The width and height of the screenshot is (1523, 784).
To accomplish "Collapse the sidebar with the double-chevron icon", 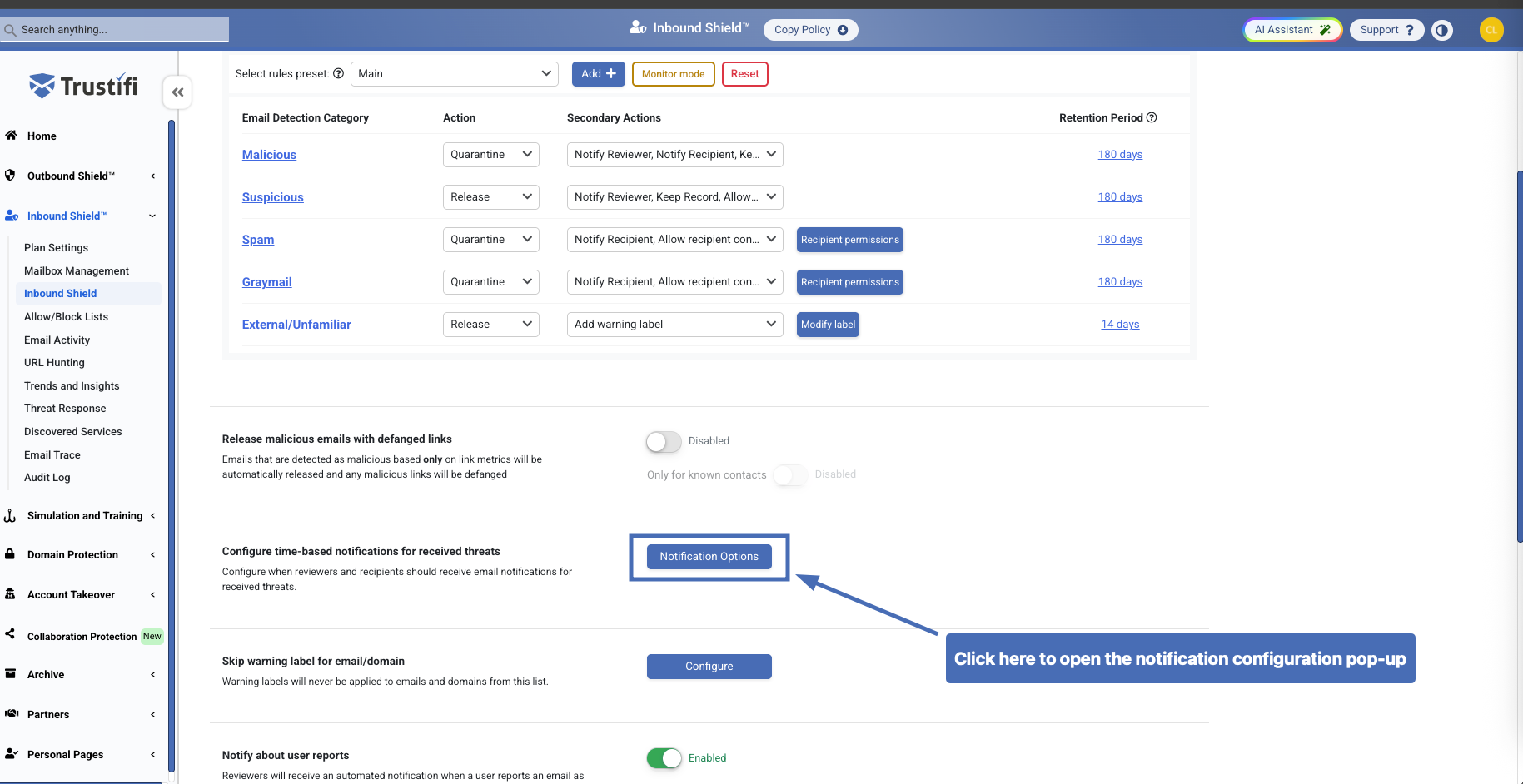I will pyautogui.click(x=177, y=92).
